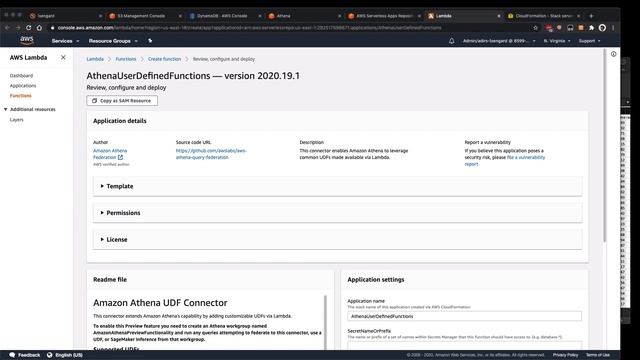Click the AWS logo home icon
The width and height of the screenshot is (640, 360).
pos(27,40)
